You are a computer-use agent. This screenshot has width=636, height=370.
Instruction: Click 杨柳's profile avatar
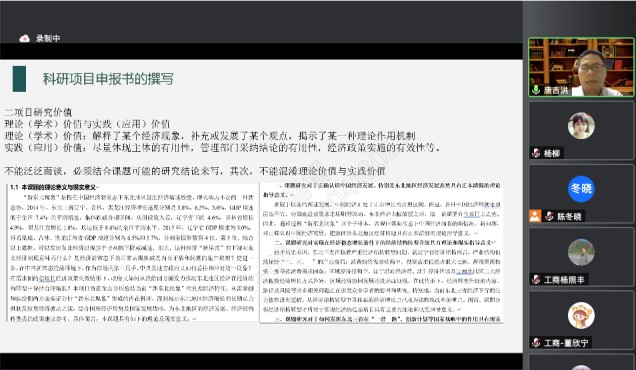tap(581, 126)
